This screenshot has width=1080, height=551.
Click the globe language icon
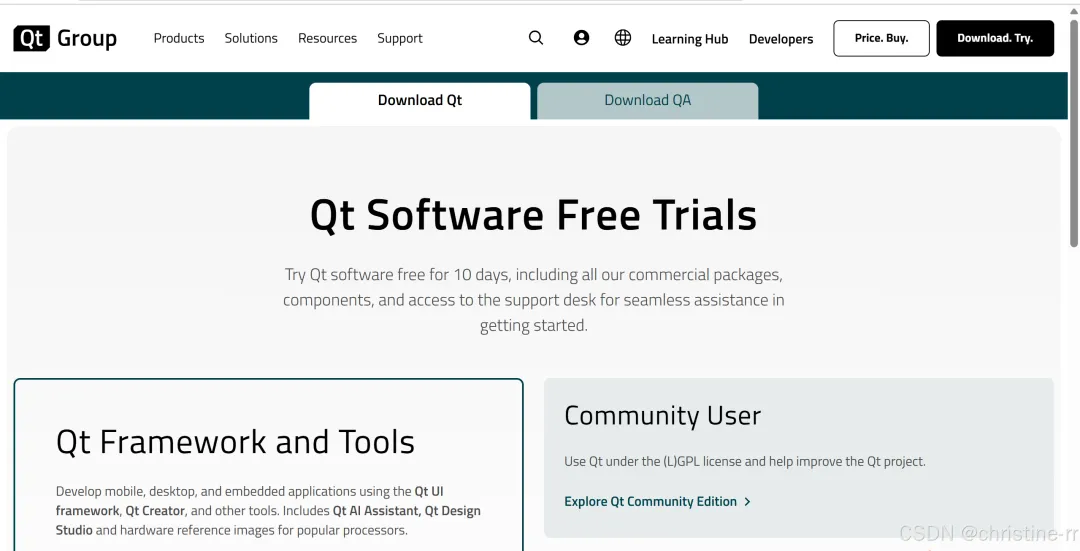(623, 38)
